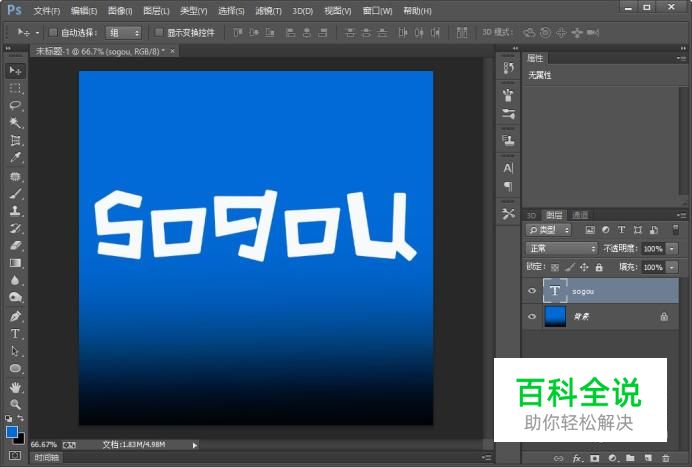
Task: Click the zoom percentage field in status bar
Action: pyautogui.click(x=44, y=444)
